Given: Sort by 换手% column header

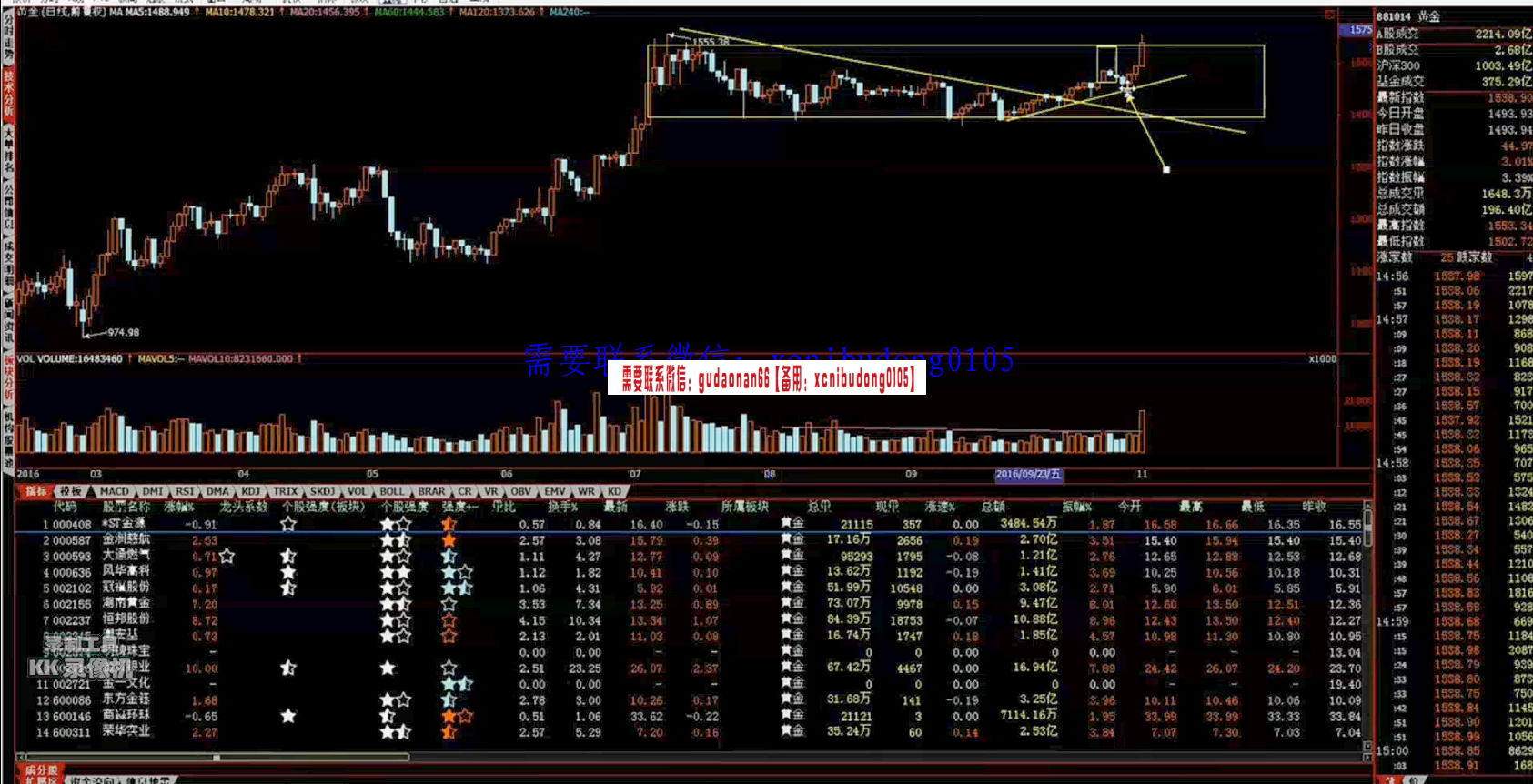Looking at the screenshot, I should (x=562, y=507).
